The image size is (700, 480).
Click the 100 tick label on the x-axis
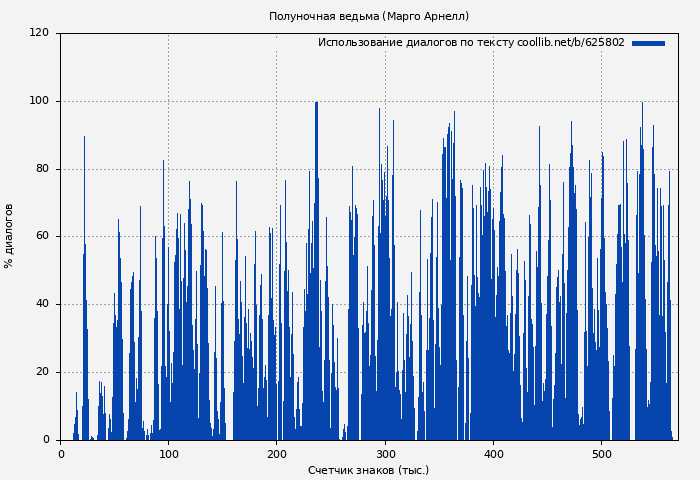[168, 454]
